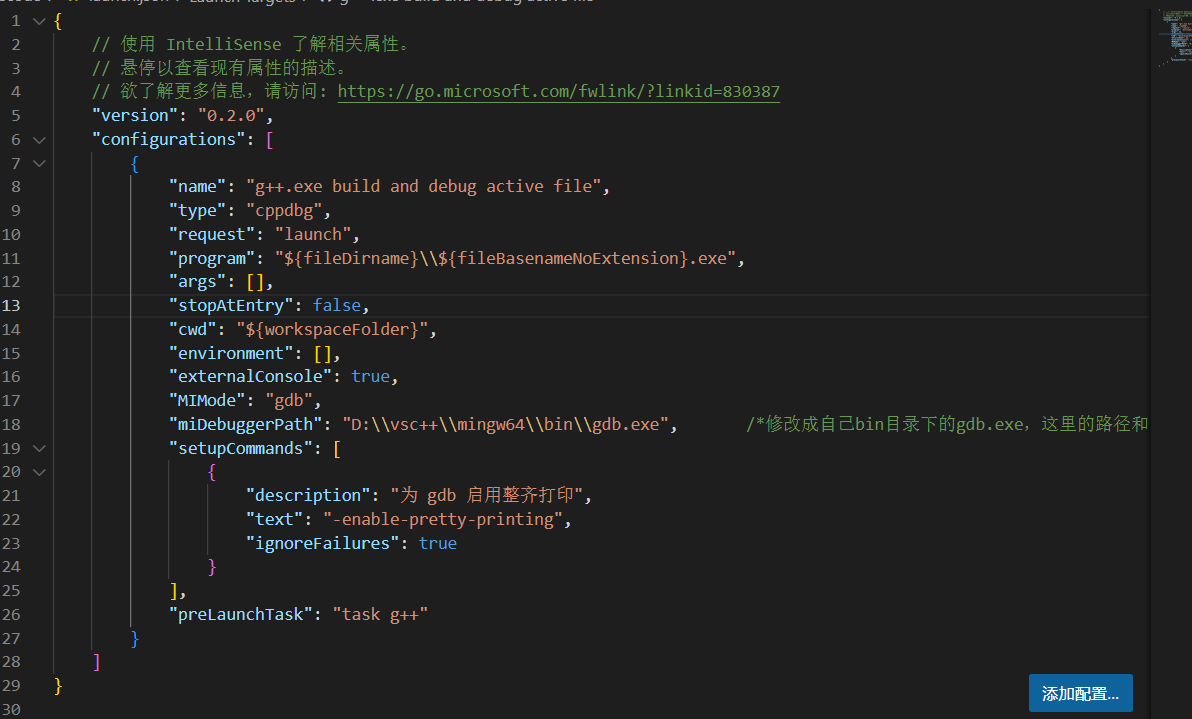The image size is (1192, 719).
Task: Click the "args" key
Action: (x=198, y=282)
